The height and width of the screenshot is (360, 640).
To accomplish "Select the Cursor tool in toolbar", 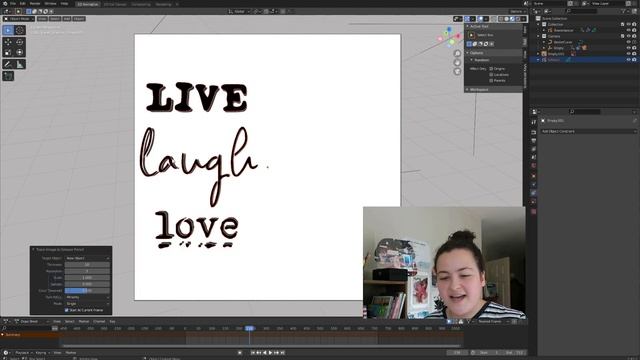I will pyautogui.click(x=20, y=30).
